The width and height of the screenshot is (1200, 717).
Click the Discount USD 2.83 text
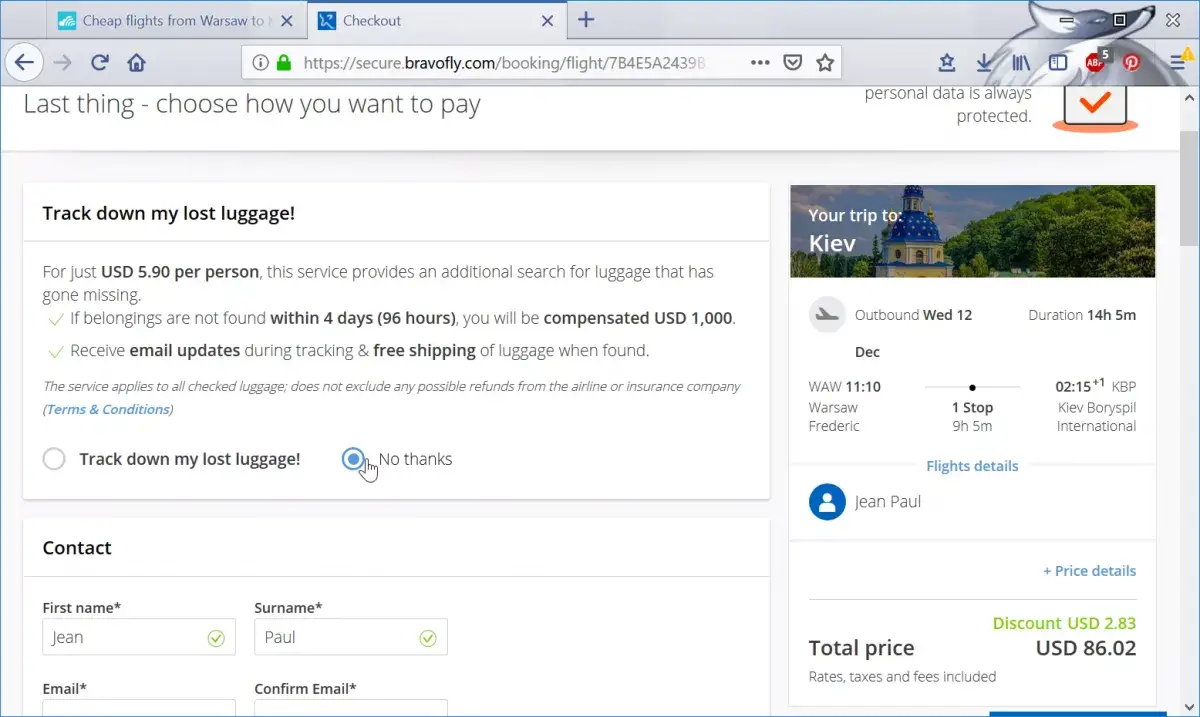pyautogui.click(x=1064, y=623)
